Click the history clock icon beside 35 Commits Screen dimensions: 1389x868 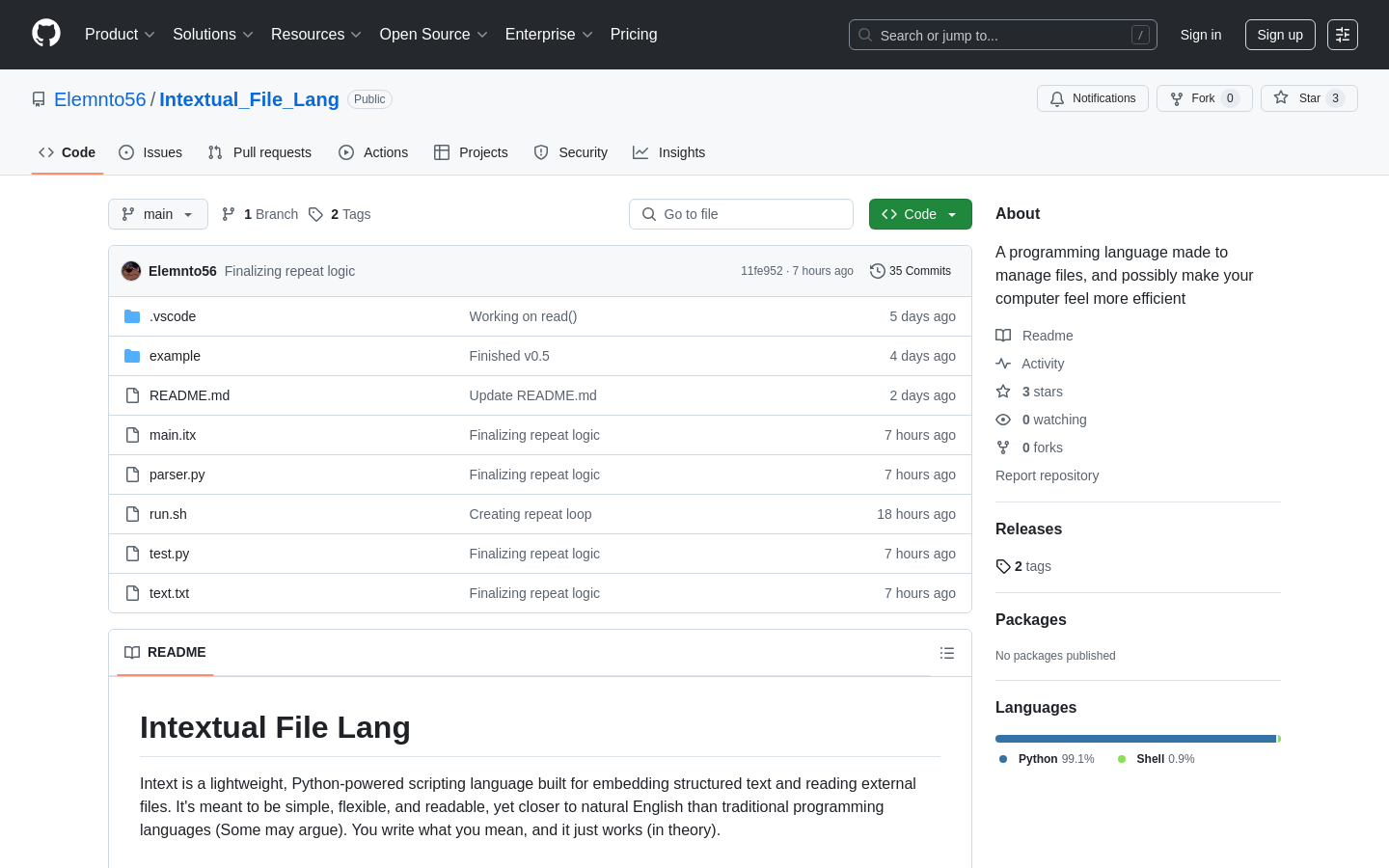tap(878, 271)
